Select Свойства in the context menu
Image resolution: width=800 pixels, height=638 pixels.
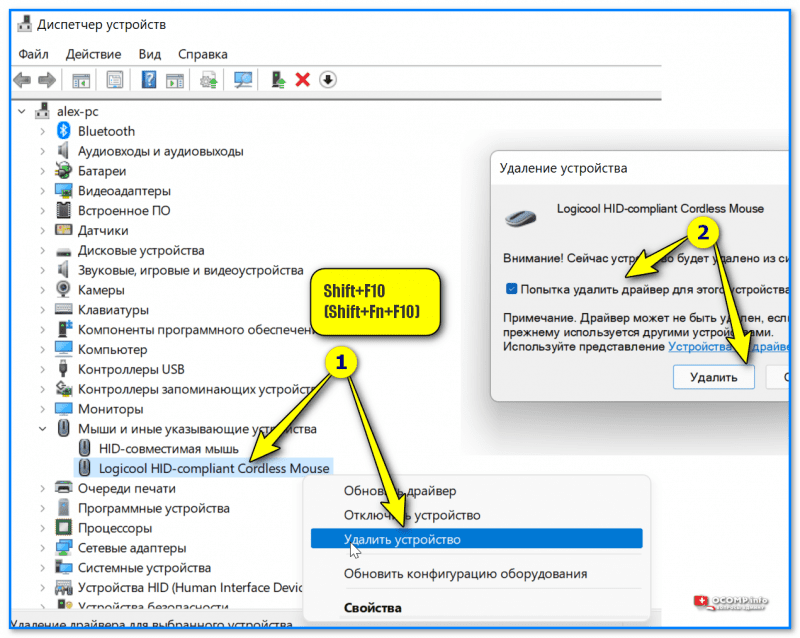372,607
